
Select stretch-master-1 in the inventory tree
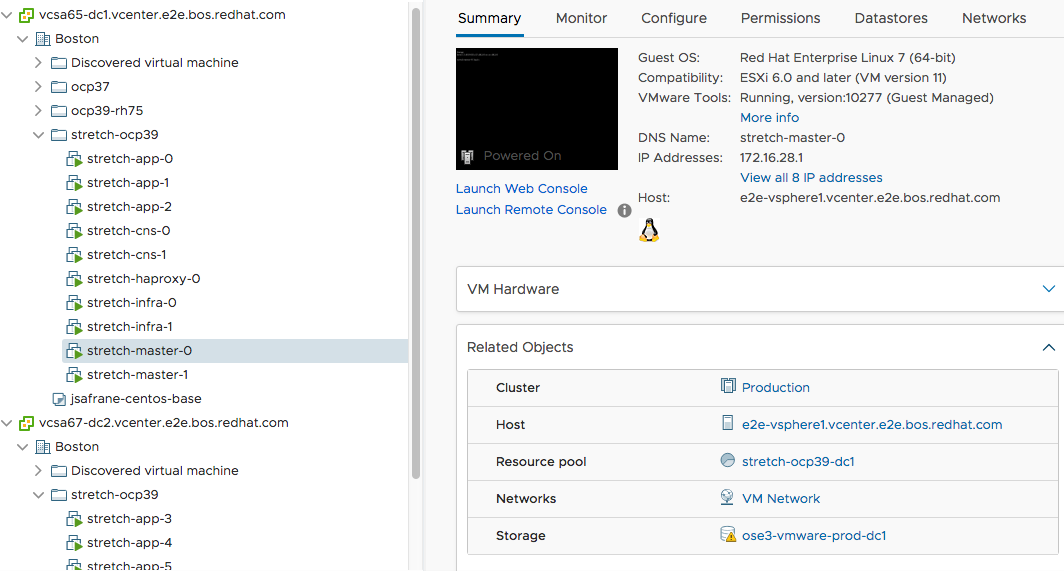(137, 375)
